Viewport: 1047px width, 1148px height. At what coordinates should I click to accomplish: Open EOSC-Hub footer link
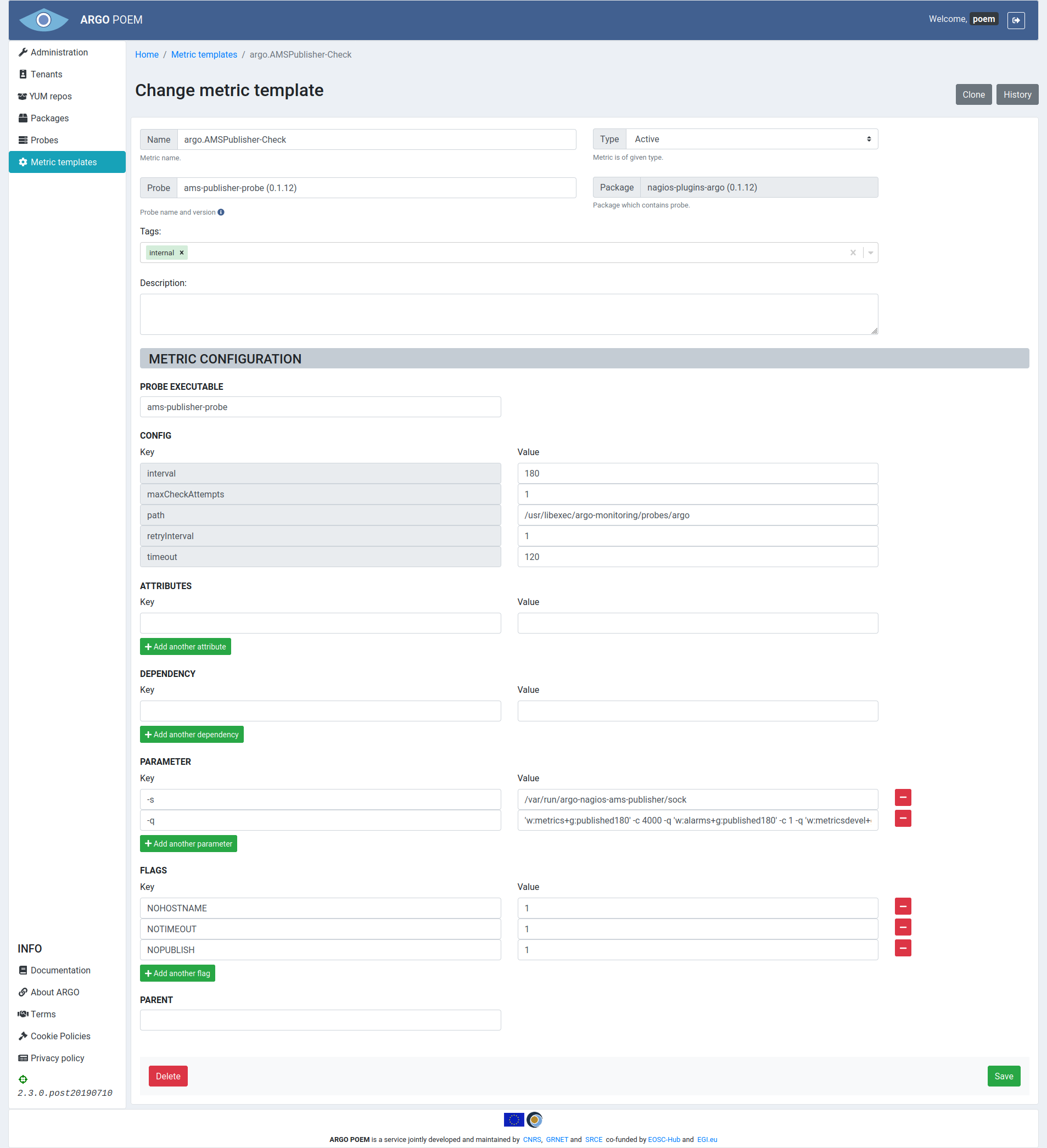point(664,1139)
